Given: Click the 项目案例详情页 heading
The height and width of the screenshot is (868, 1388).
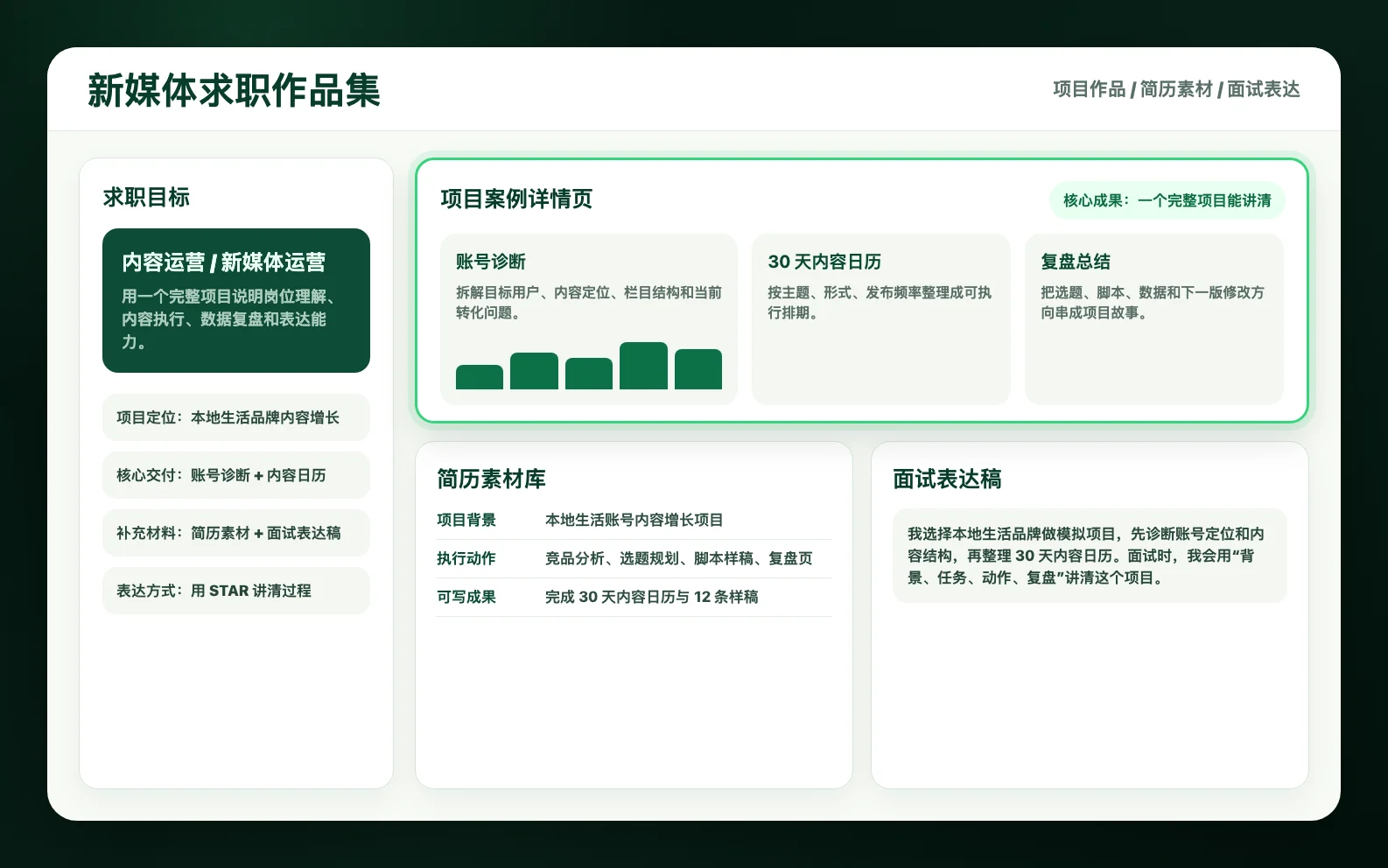Looking at the screenshot, I should pyautogui.click(x=516, y=199).
